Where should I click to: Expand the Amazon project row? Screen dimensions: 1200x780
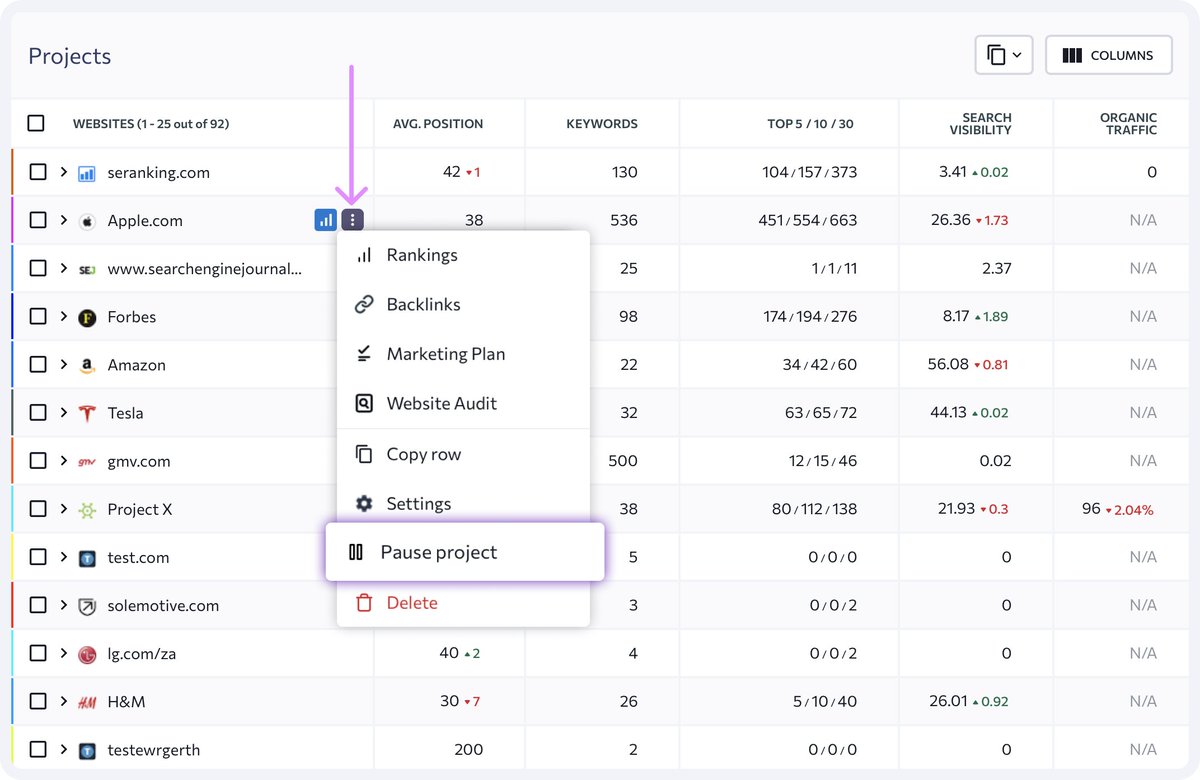pos(64,364)
